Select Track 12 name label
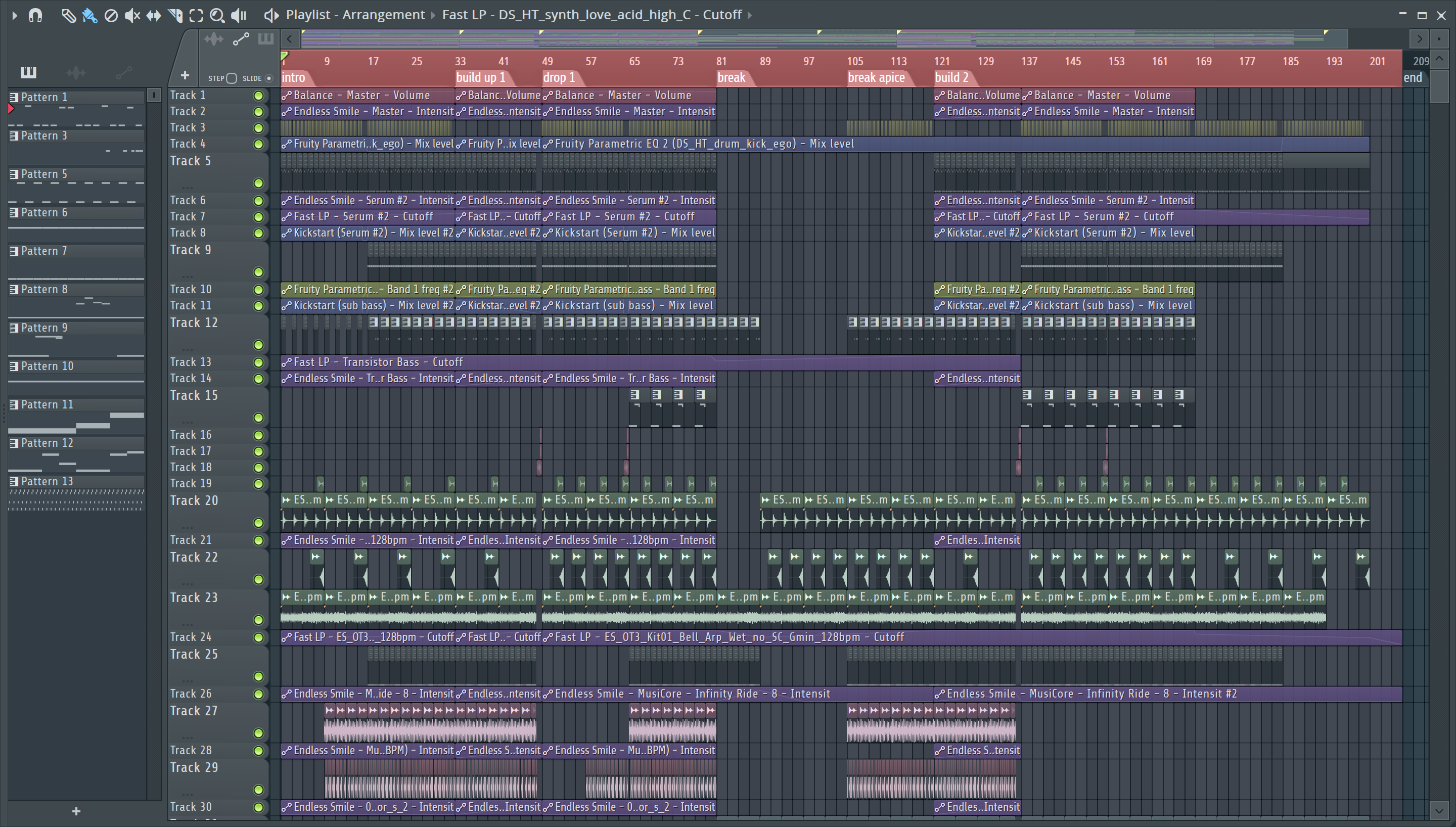This screenshot has width=1456, height=827. click(x=194, y=323)
